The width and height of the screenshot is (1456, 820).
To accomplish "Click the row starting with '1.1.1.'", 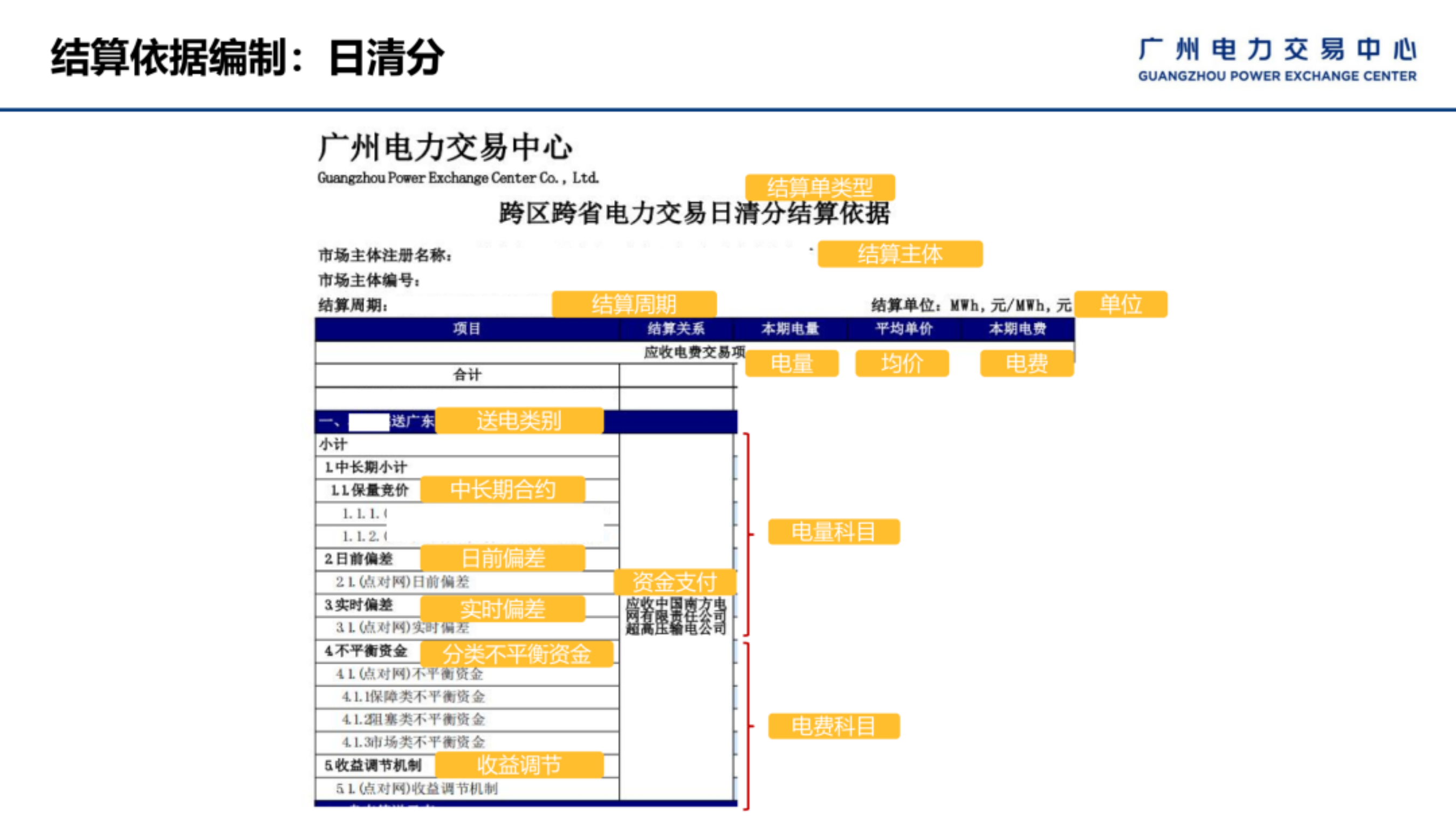I will pos(467,514).
